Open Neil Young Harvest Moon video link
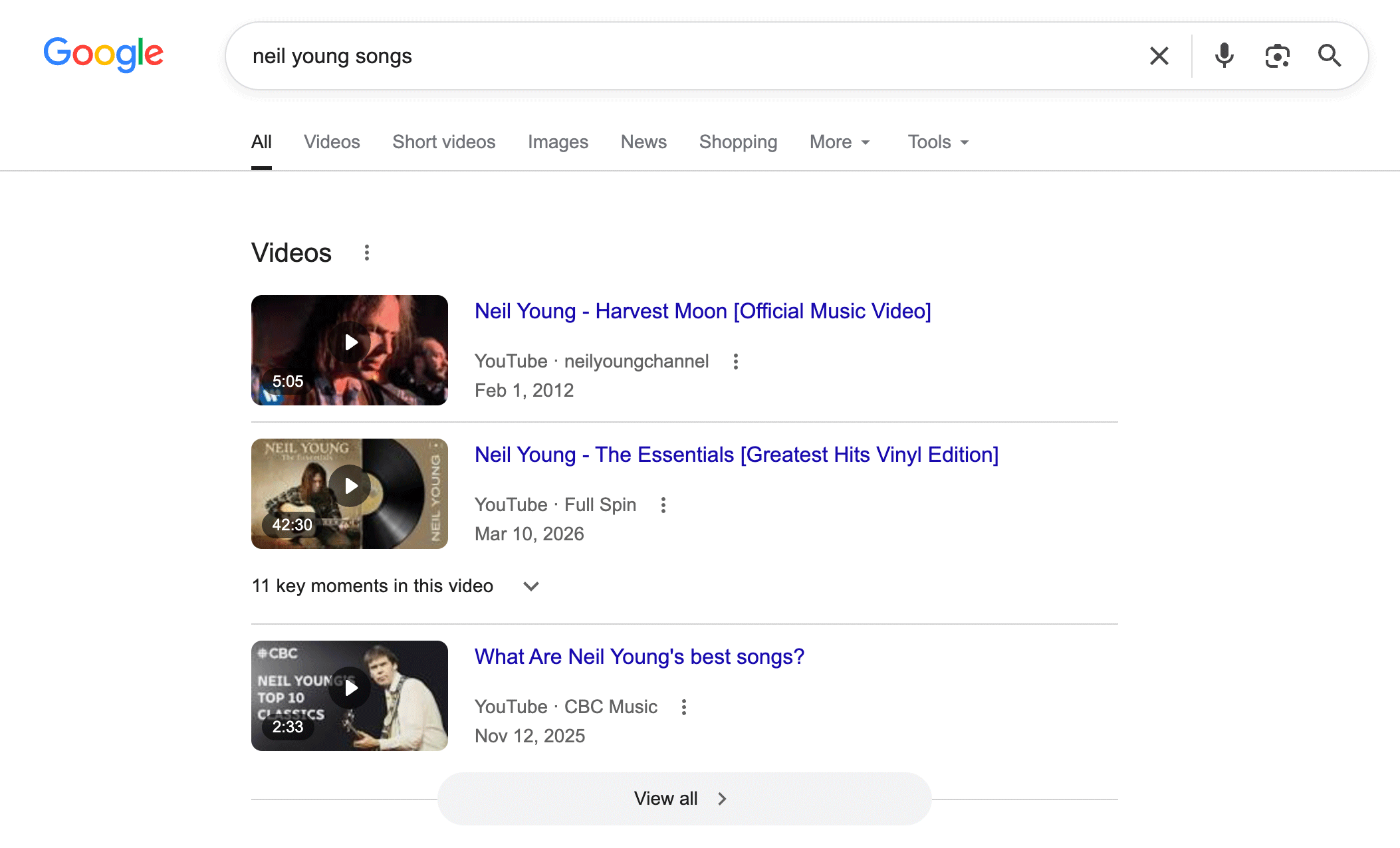This screenshot has width=1400, height=848. pos(703,311)
